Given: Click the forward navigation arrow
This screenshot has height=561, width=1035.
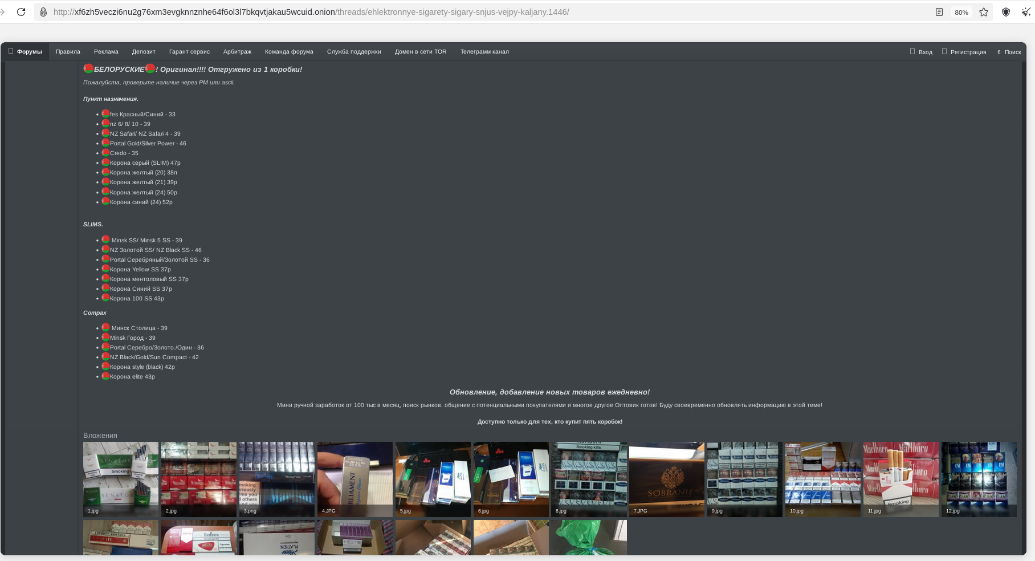Looking at the screenshot, I should pyautogui.click(x=3, y=12).
